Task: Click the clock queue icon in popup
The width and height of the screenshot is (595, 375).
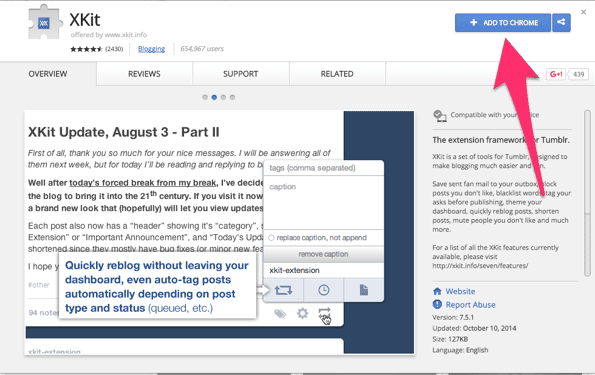Action: click(324, 290)
